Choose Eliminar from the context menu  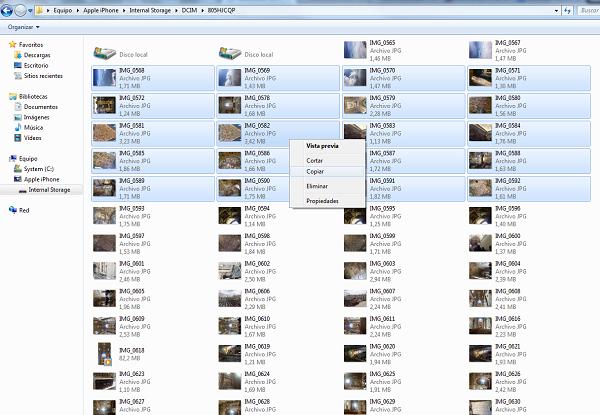pyautogui.click(x=317, y=186)
